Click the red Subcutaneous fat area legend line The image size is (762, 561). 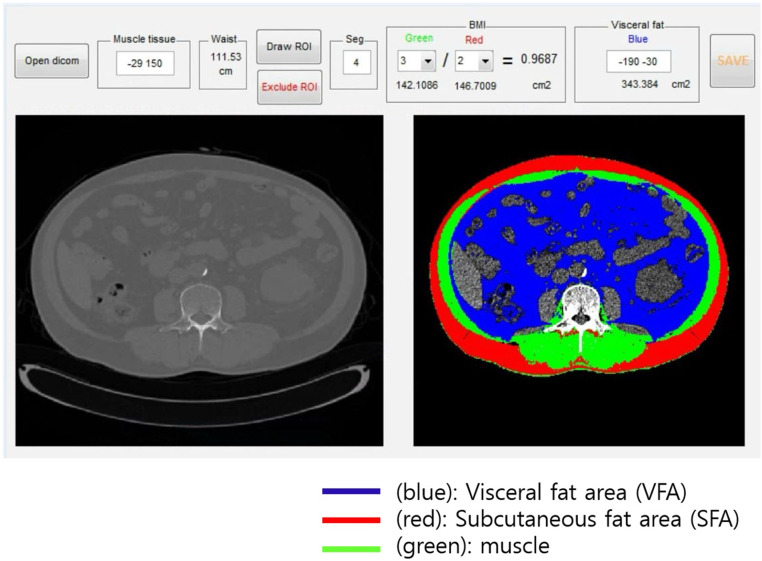pyautogui.click(x=351, y=520)
